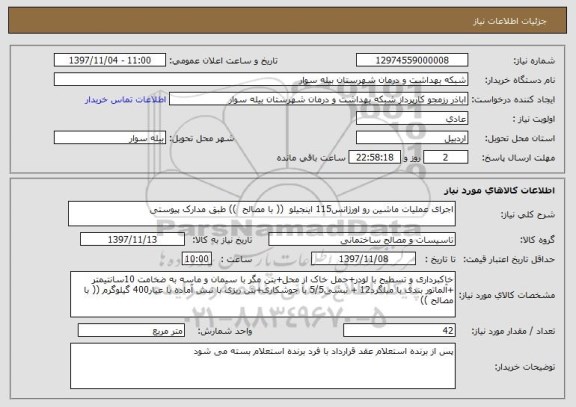Click the label مهلت ارسال پاسخ
This screenshot has width=576, height=407.
coord(518,158)
